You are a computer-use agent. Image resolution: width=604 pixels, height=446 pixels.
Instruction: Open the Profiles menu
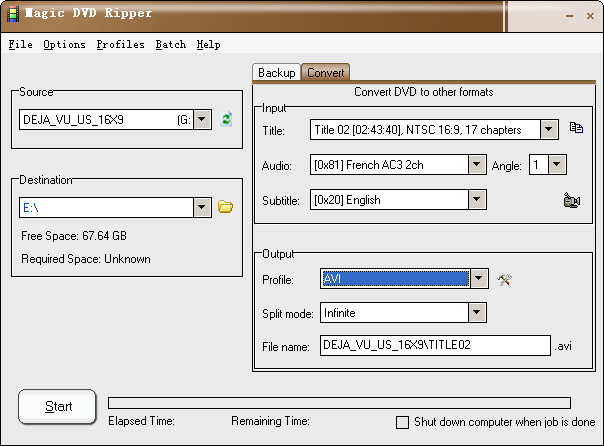click(120, 45)
